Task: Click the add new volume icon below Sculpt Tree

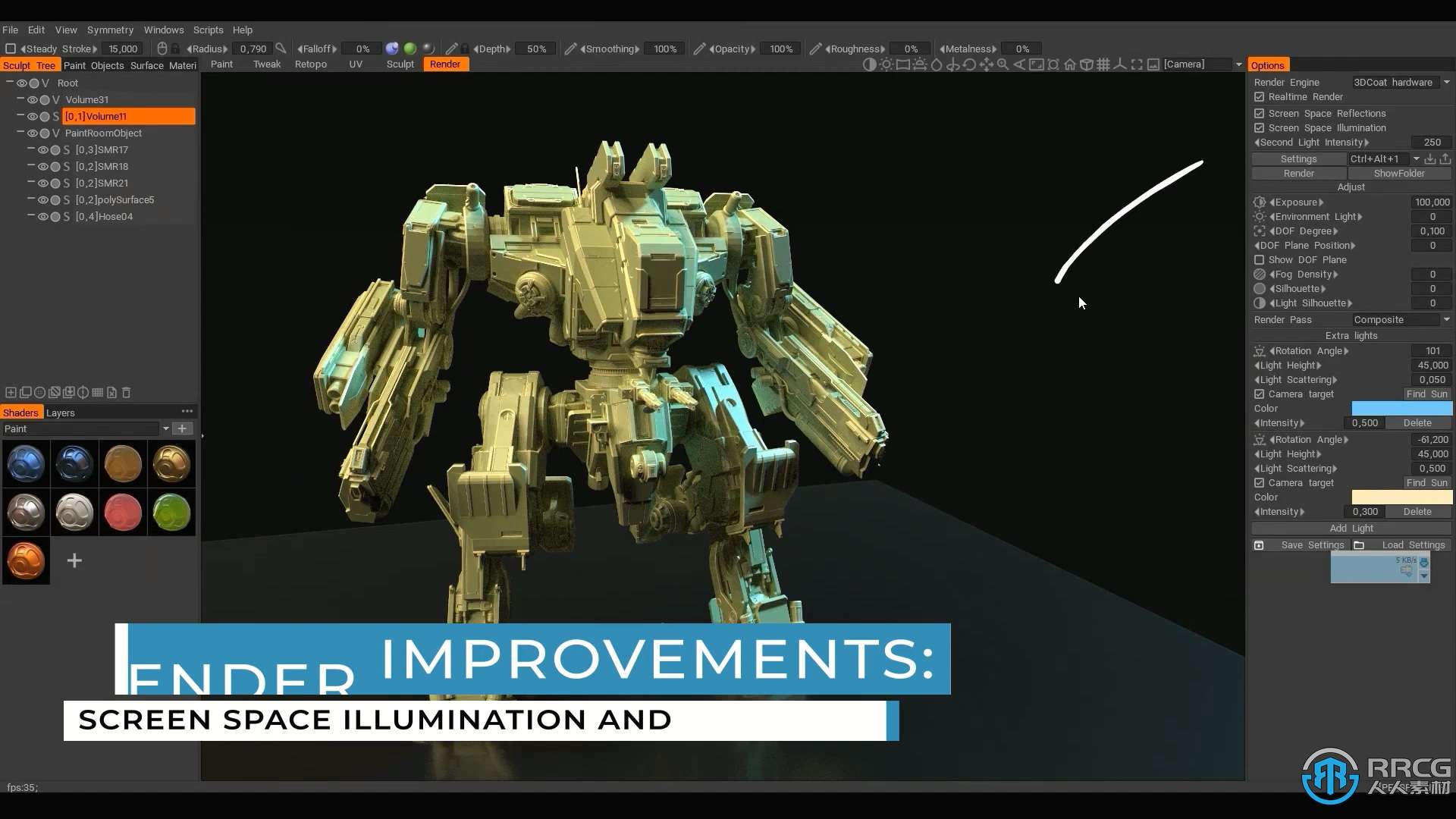Action: pyautogui.click(x=11, y=393)
